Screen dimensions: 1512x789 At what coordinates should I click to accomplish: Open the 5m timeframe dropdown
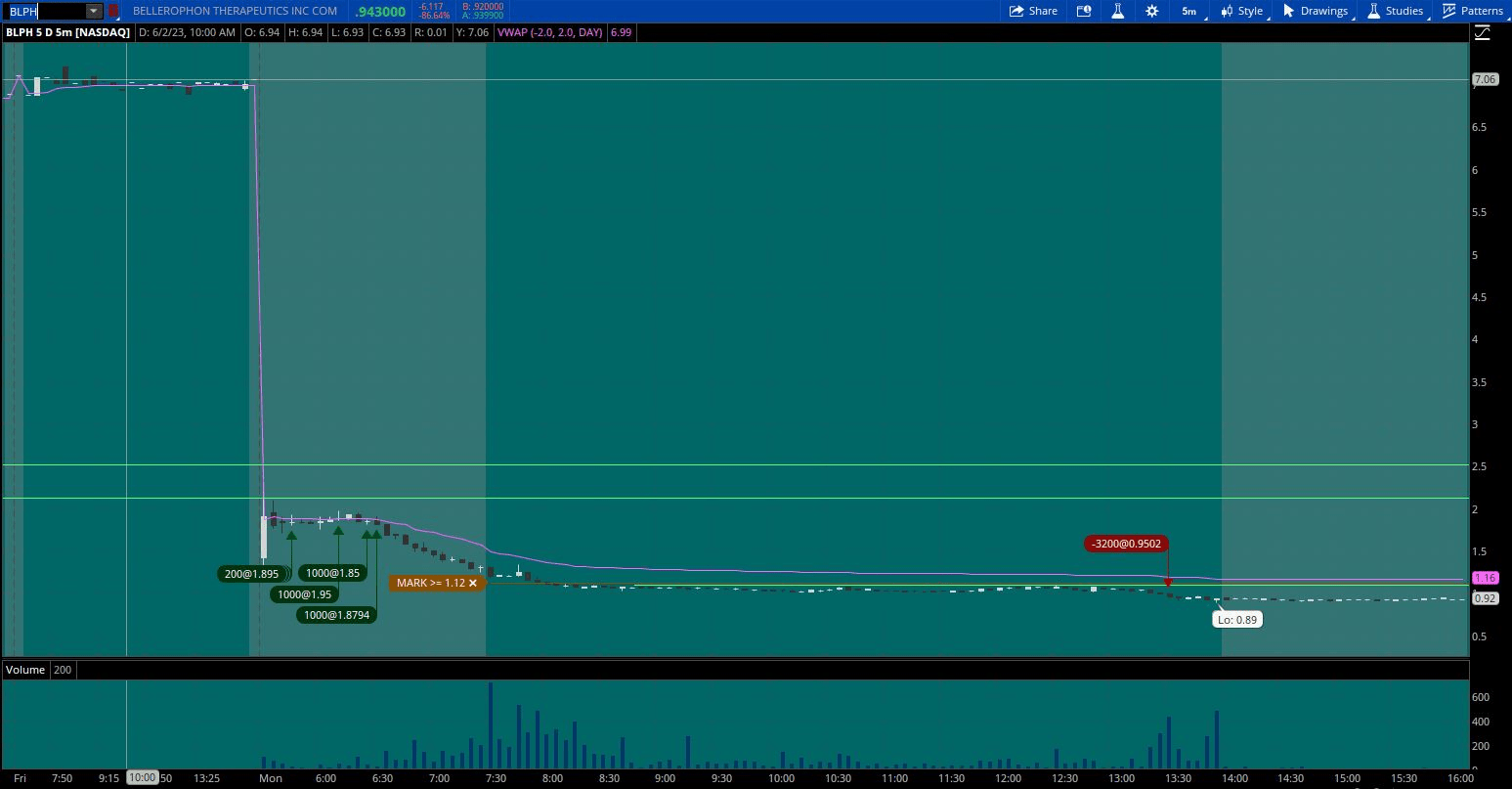[1191, 11]
